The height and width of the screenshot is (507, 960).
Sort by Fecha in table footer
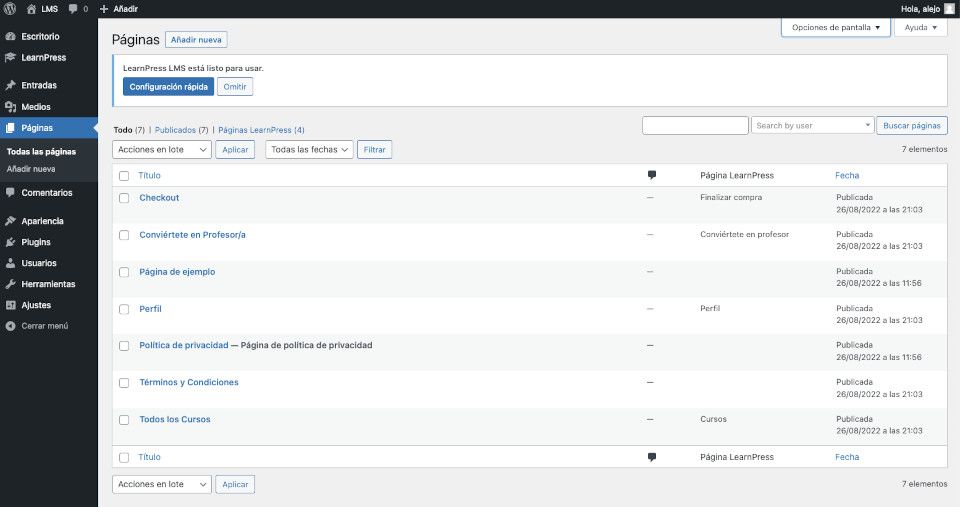coord(847,457)
